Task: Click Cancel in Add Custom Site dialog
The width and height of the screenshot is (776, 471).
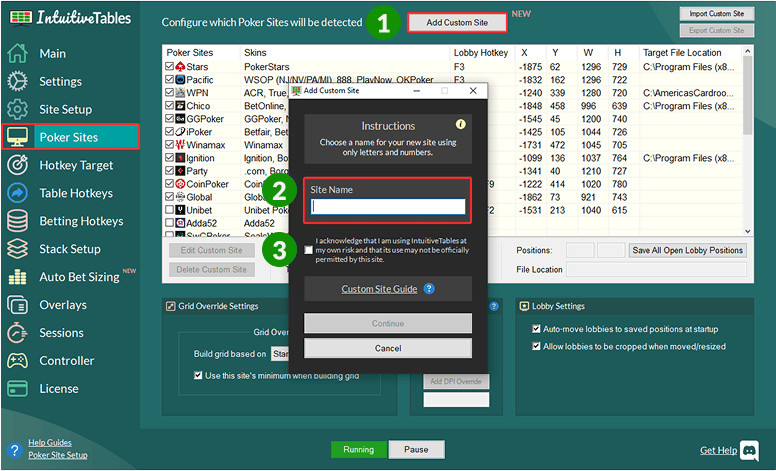Action: point(388,348)
